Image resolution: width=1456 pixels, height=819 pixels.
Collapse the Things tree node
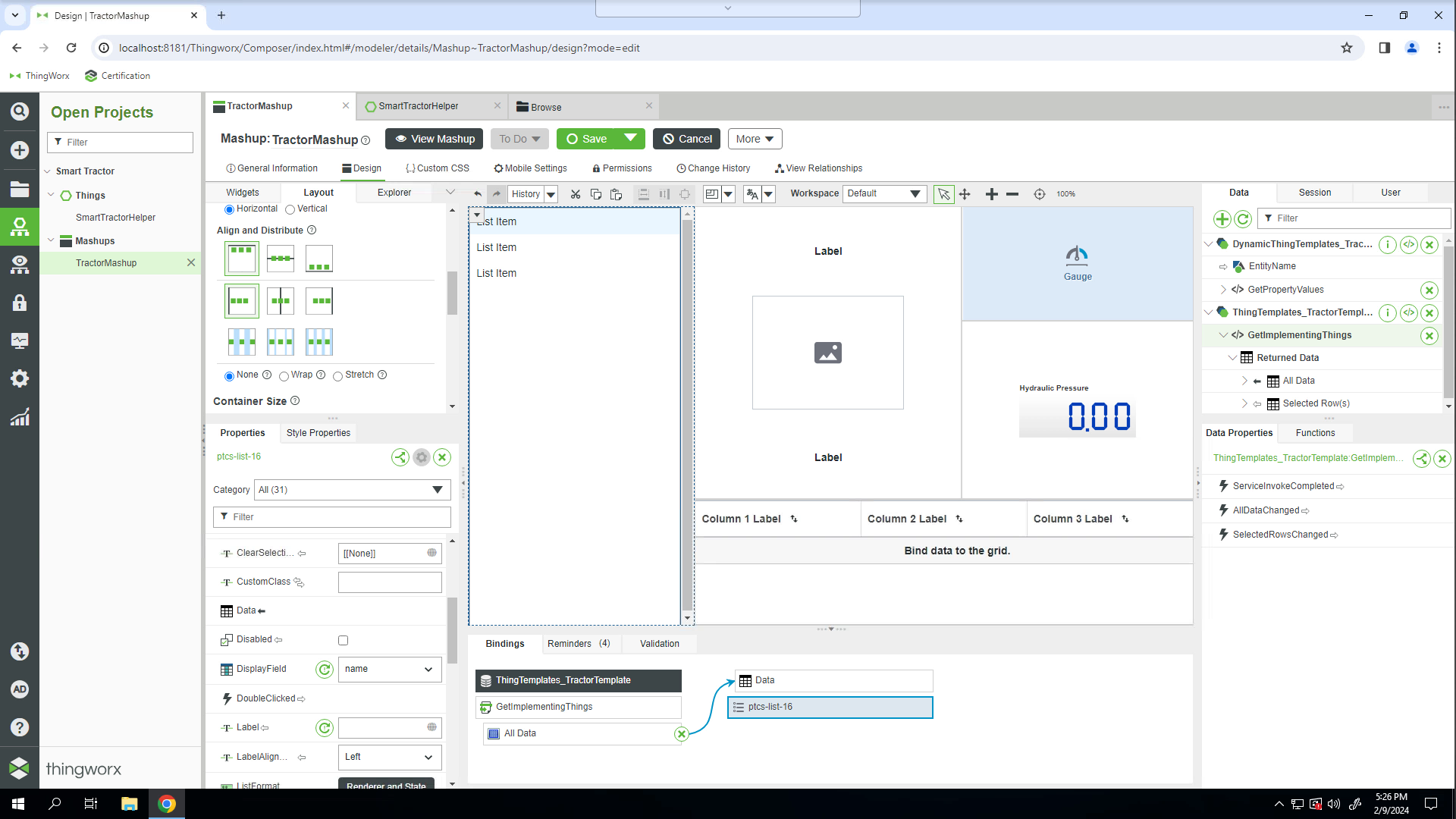click(x=51, y=195)
